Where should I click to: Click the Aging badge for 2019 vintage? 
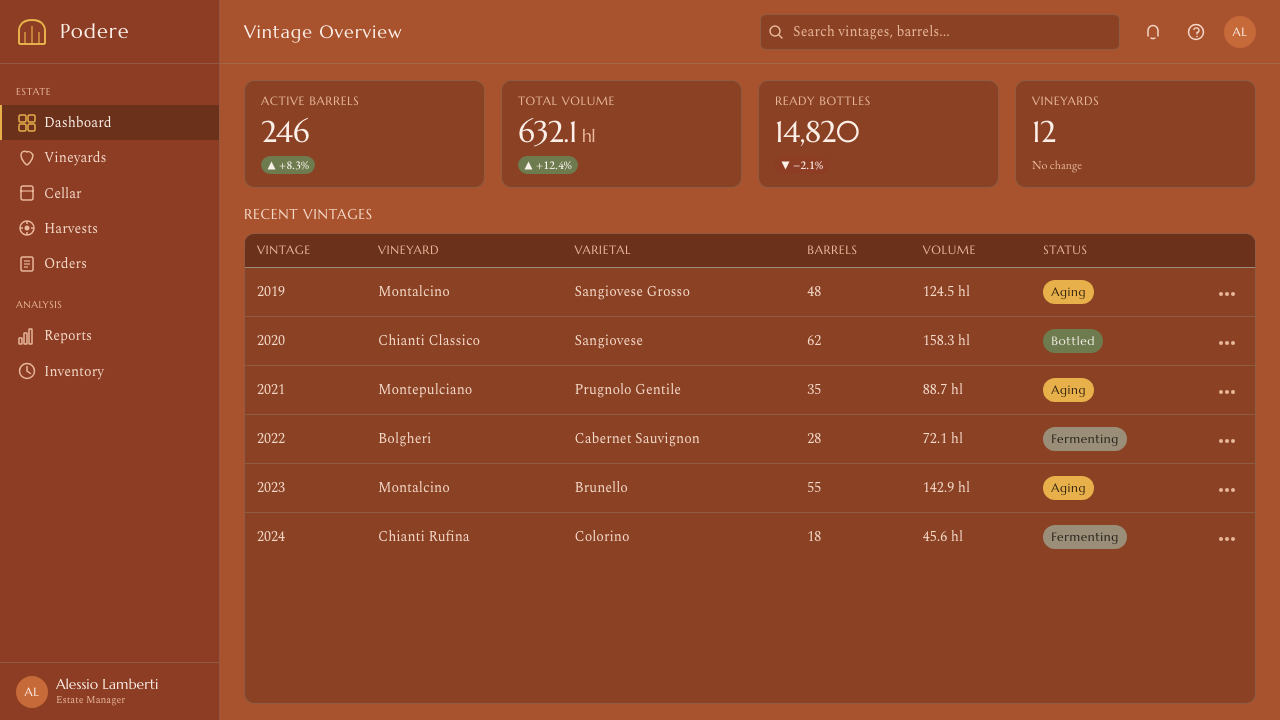click(1068, 292)
